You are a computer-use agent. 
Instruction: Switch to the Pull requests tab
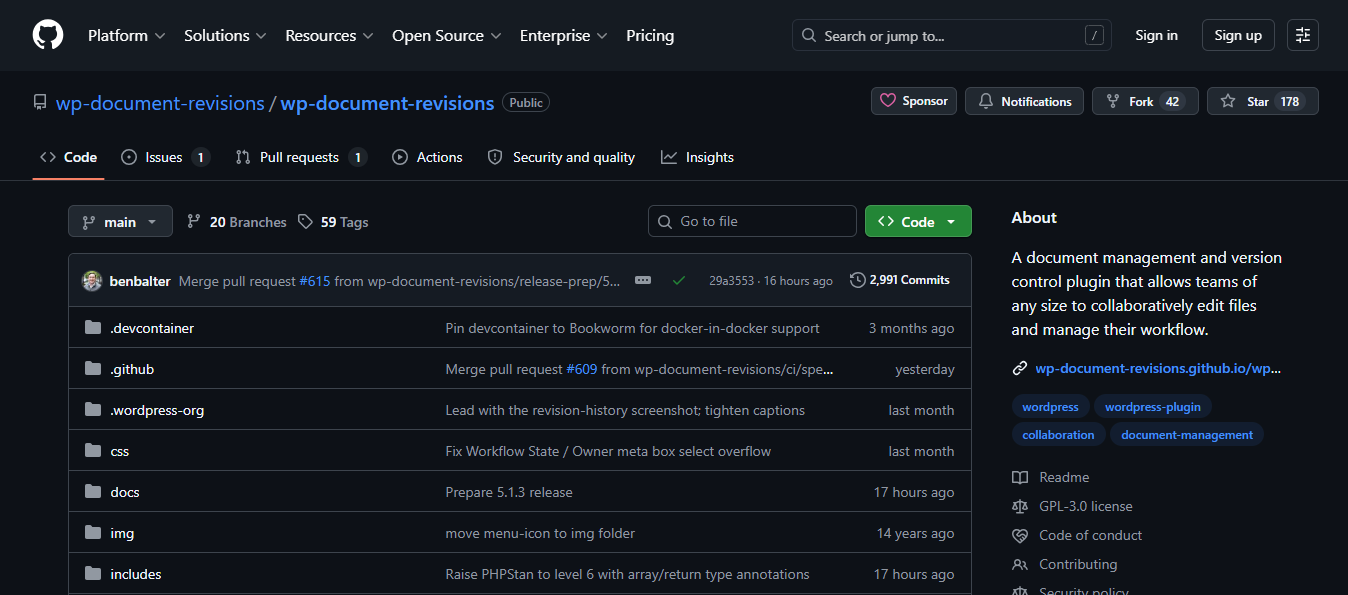click(301, 157)
